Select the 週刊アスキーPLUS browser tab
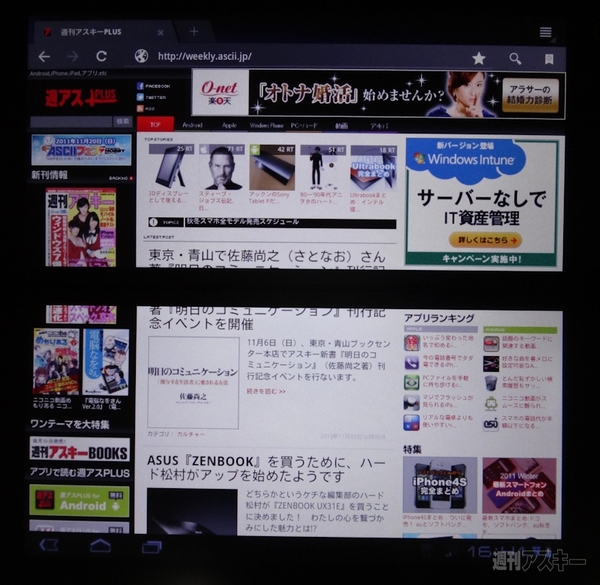This screenshot has width=600, height=585. click(x=103, y=32)
